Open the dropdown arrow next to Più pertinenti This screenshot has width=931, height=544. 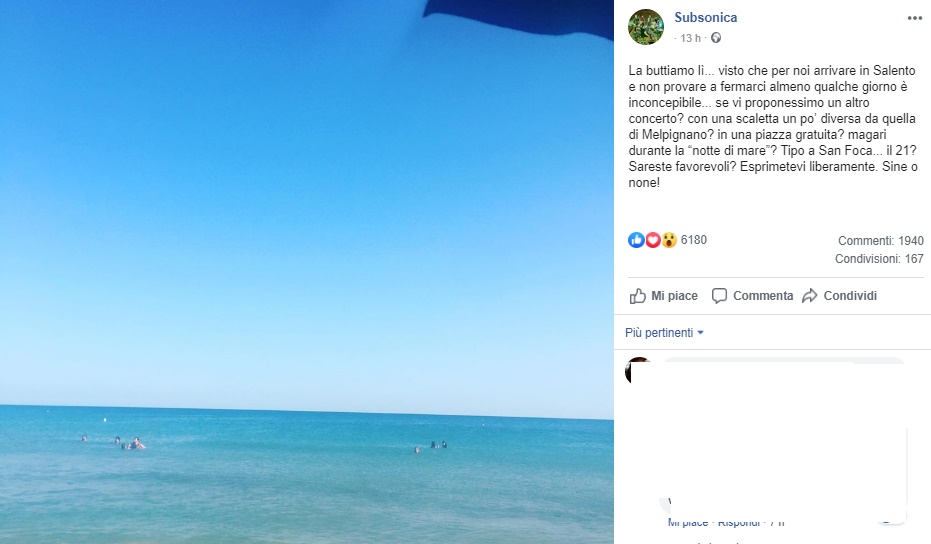coord(700,333)
